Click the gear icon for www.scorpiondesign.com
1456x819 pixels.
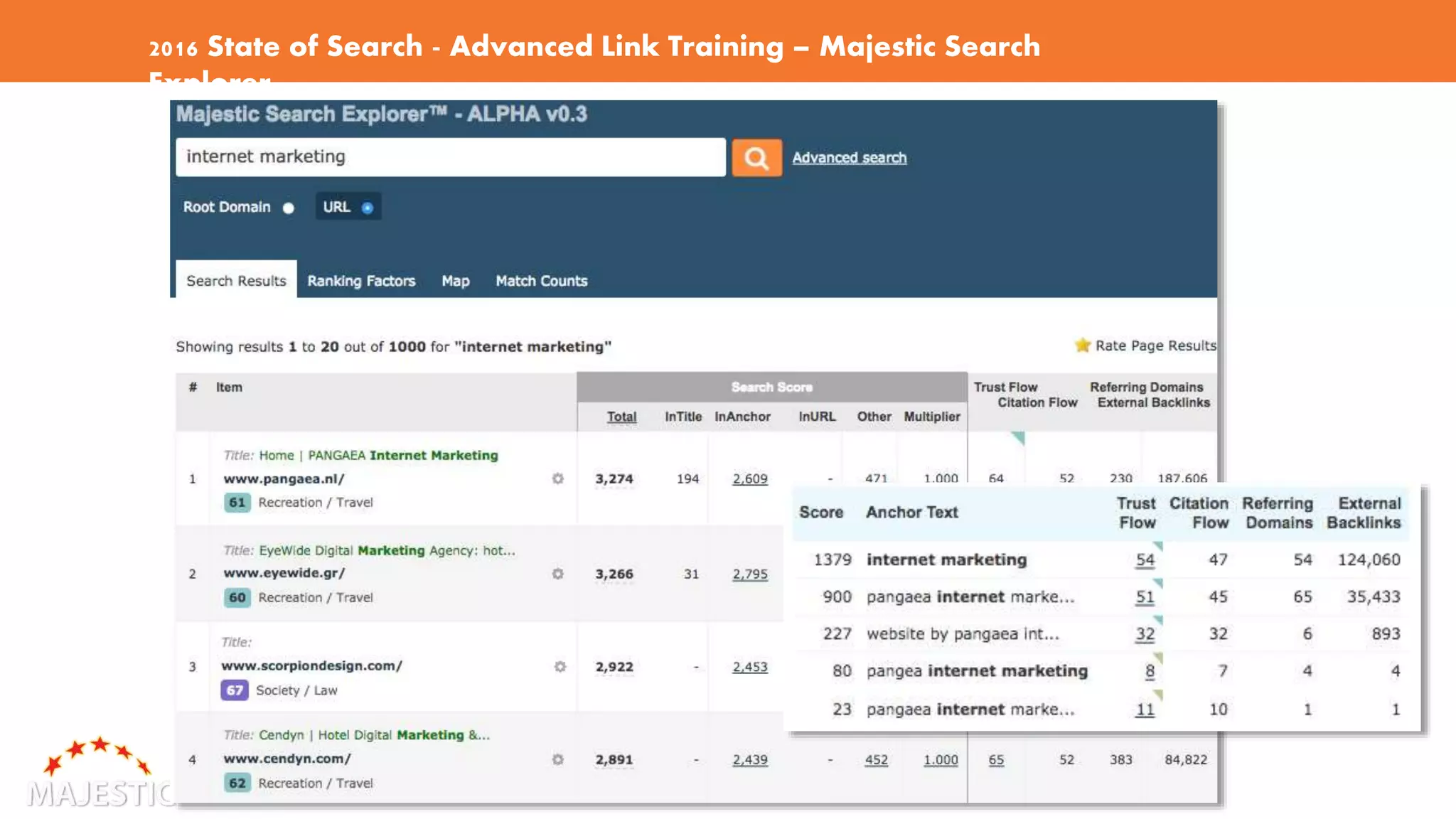560,666
